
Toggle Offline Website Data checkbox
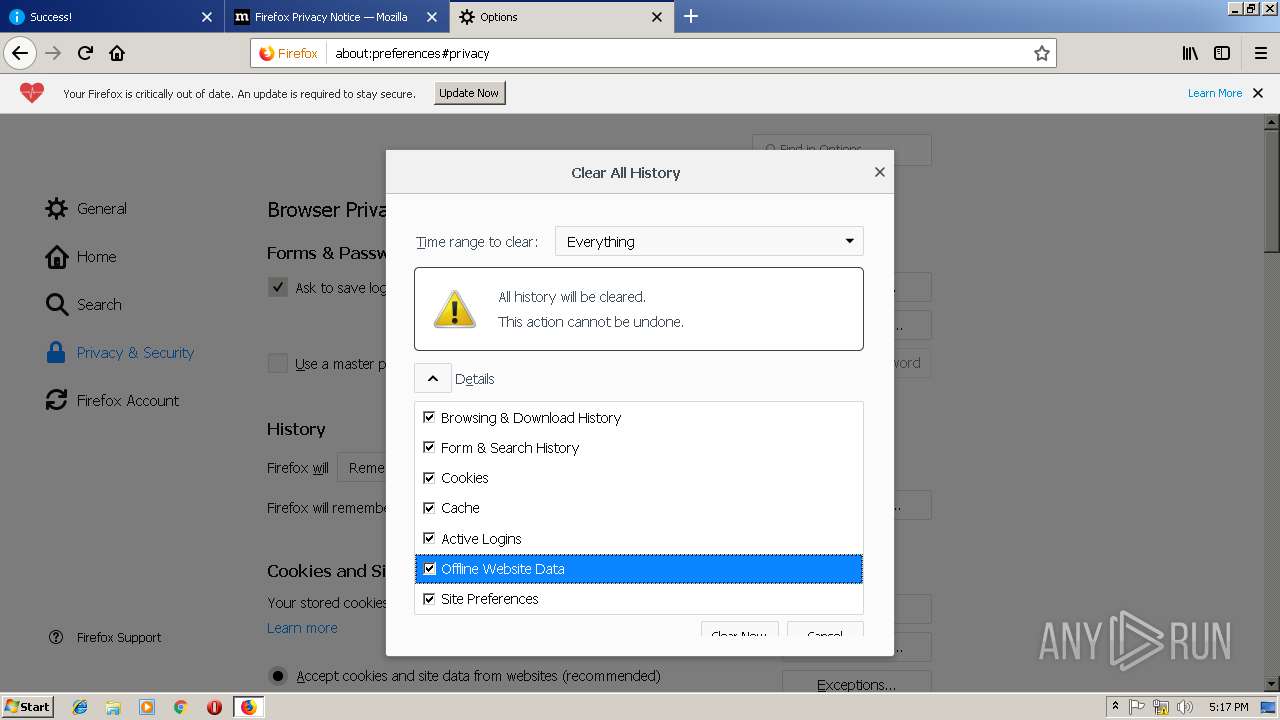click(429, 568)
